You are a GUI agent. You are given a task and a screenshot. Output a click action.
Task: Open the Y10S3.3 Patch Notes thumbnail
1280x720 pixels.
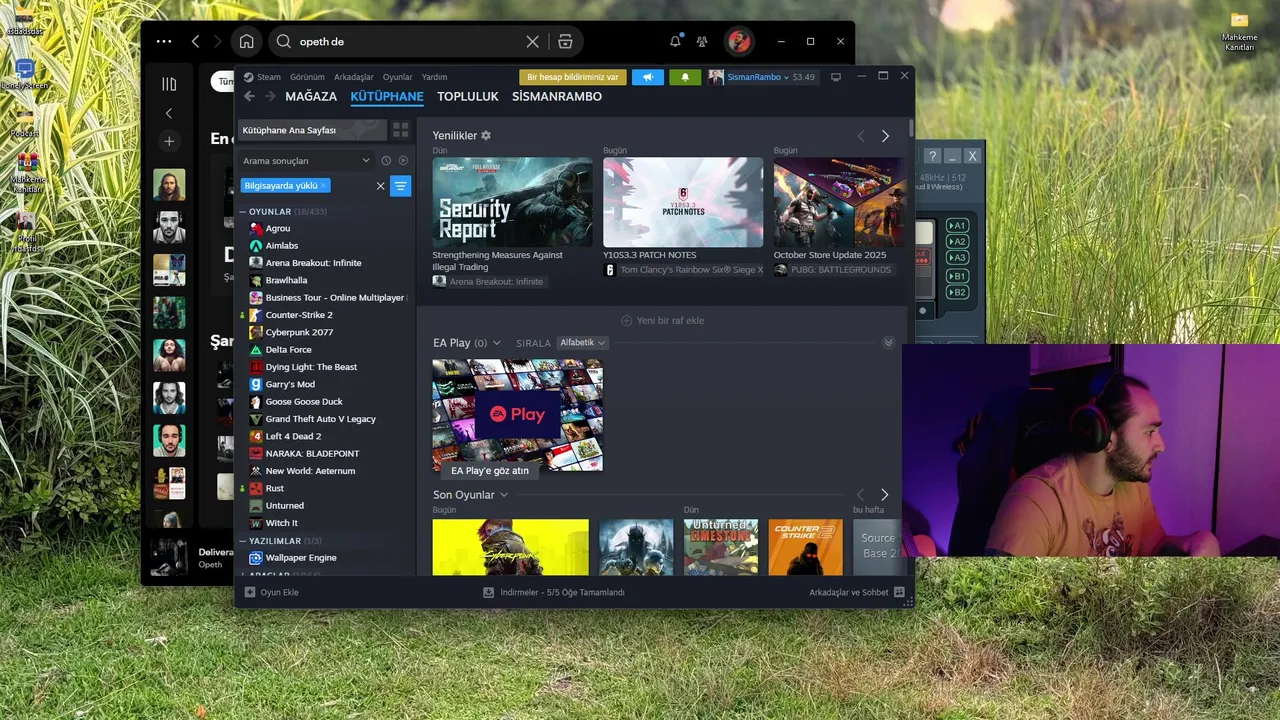(x=683, y=202)
